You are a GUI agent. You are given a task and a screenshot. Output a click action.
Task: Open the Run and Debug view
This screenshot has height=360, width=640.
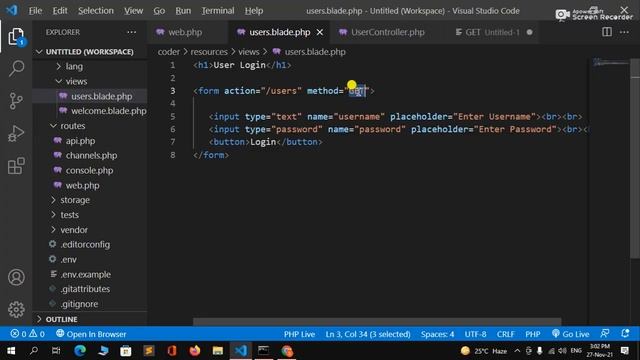[x=16, y=133]
